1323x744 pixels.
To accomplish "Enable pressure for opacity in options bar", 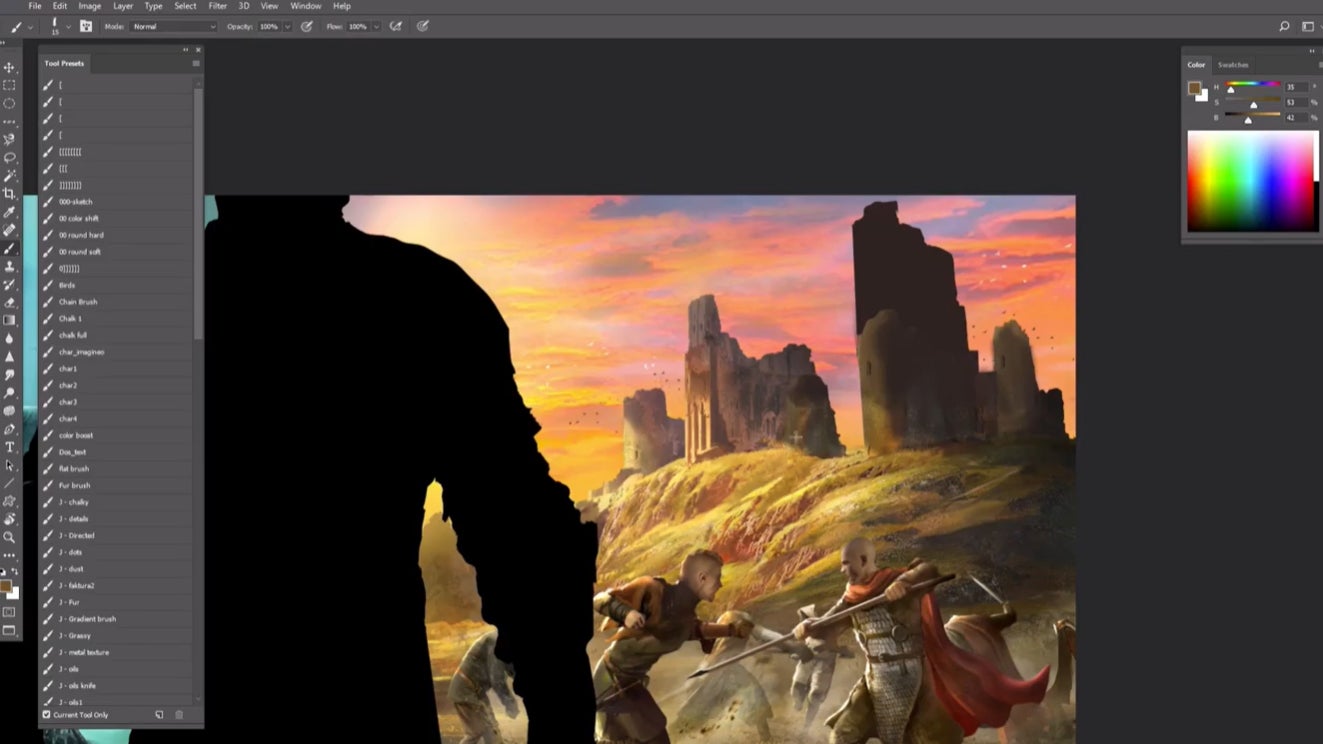I will coord(306,26).
